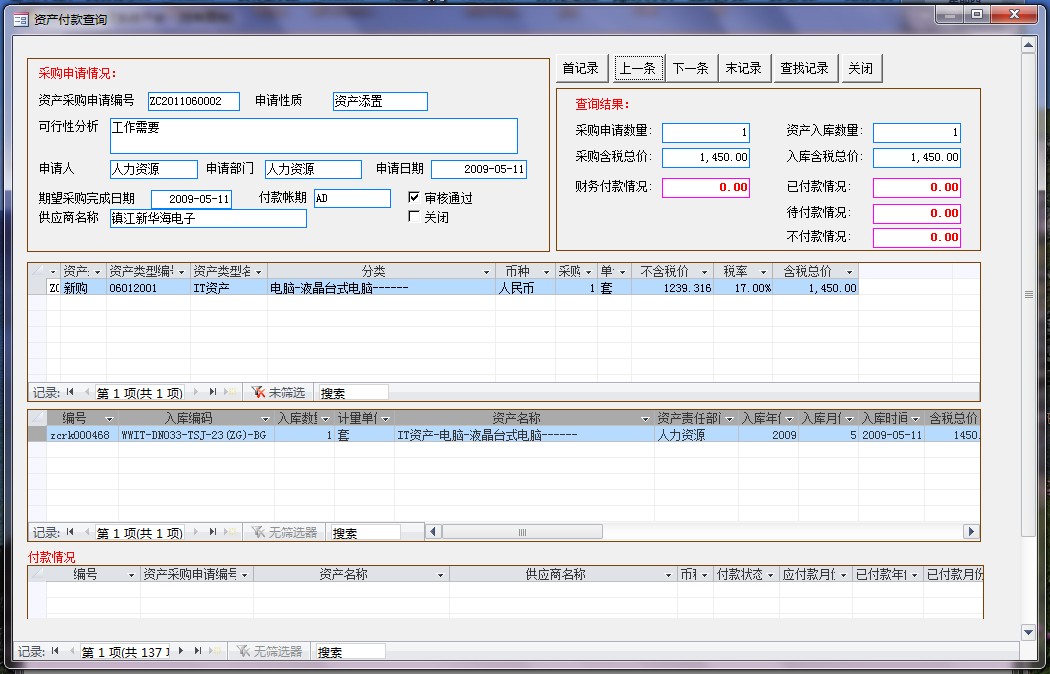This screenshot has height=674, width=1050.
Task: Open 分类 column filter dropdown
Action: click(487, 272)
